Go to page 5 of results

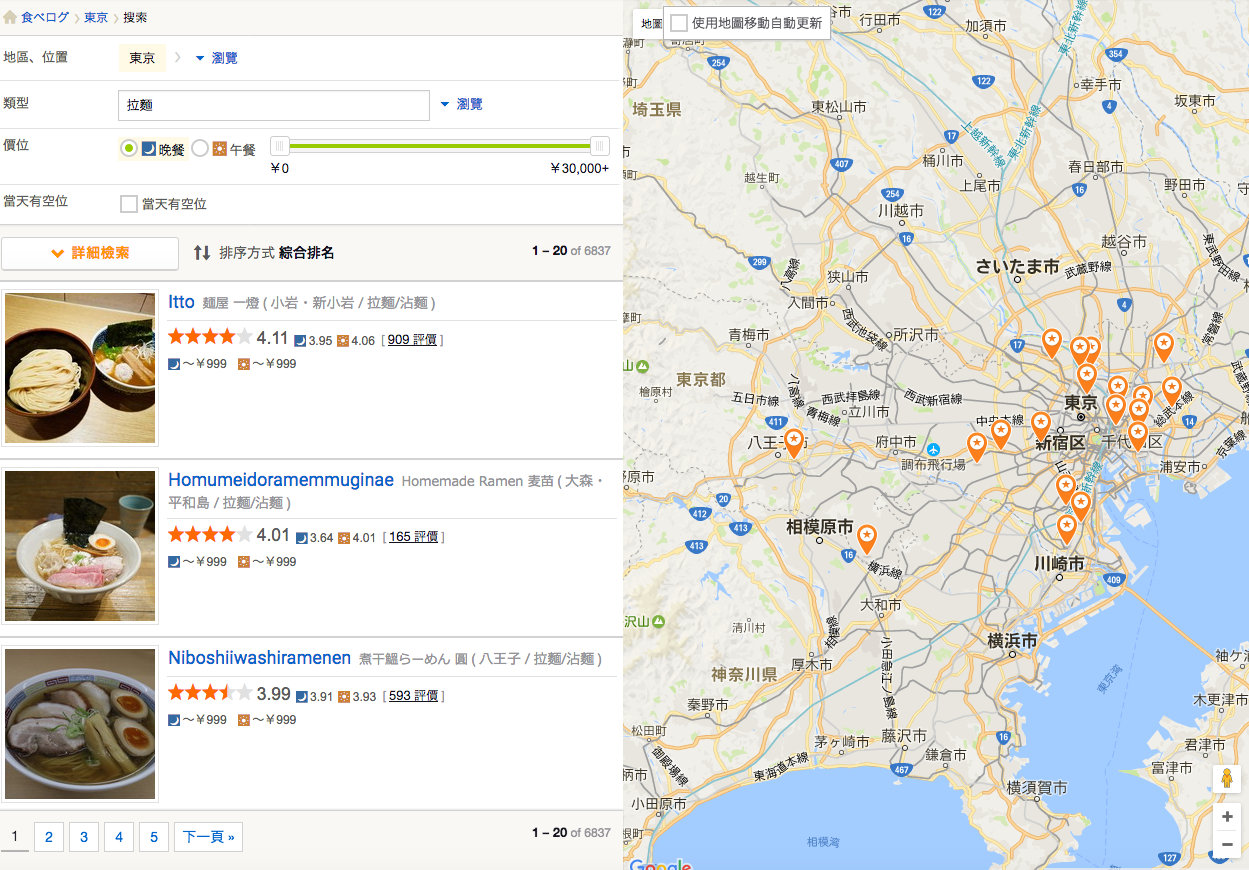[153, 837]
